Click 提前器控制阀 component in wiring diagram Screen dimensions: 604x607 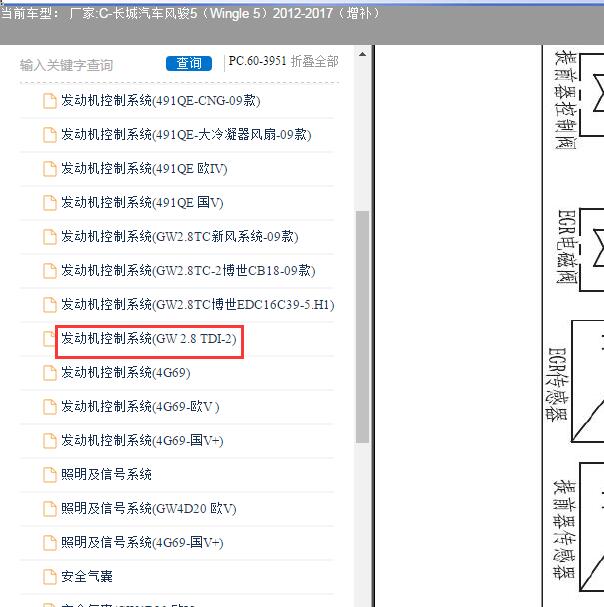[566, 100]
